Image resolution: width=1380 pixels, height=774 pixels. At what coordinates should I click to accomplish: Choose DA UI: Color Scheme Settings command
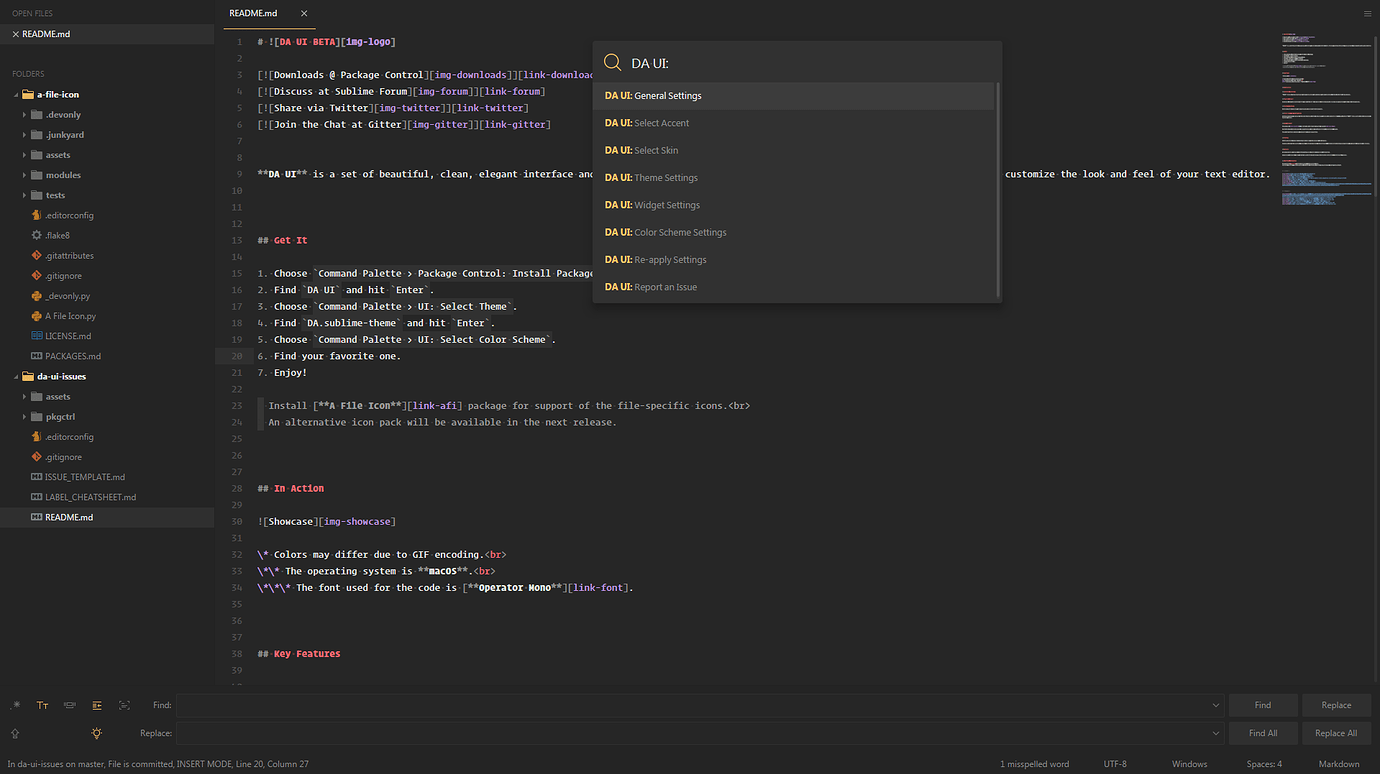794,232
